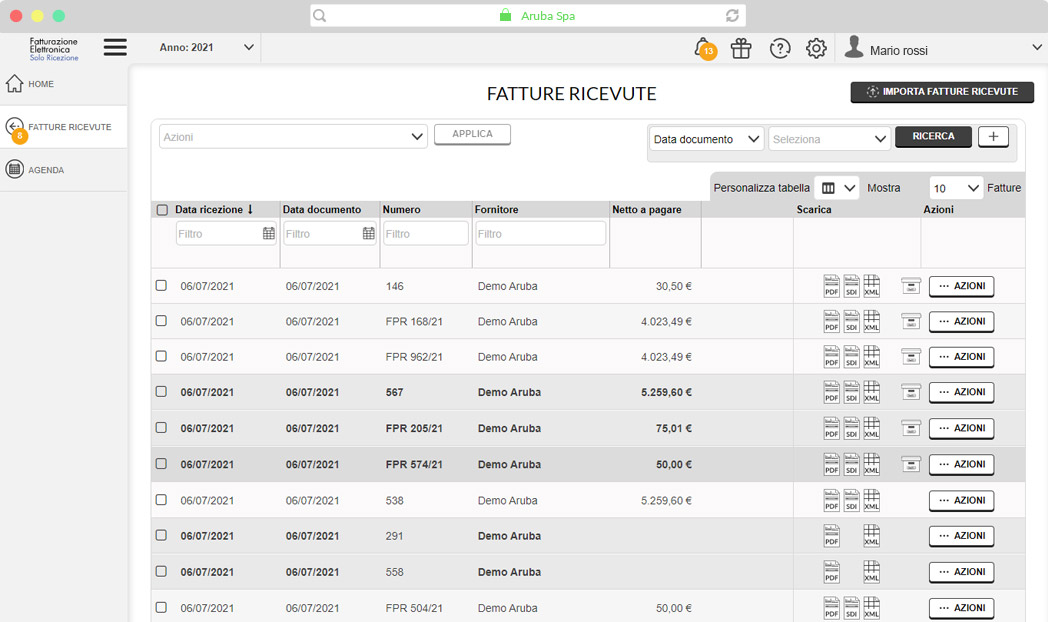Click the Importa Fatture Ricevute button
The width and height of the screenshot is (1048, 622).
pyautogui.click(x=942, y=92)
